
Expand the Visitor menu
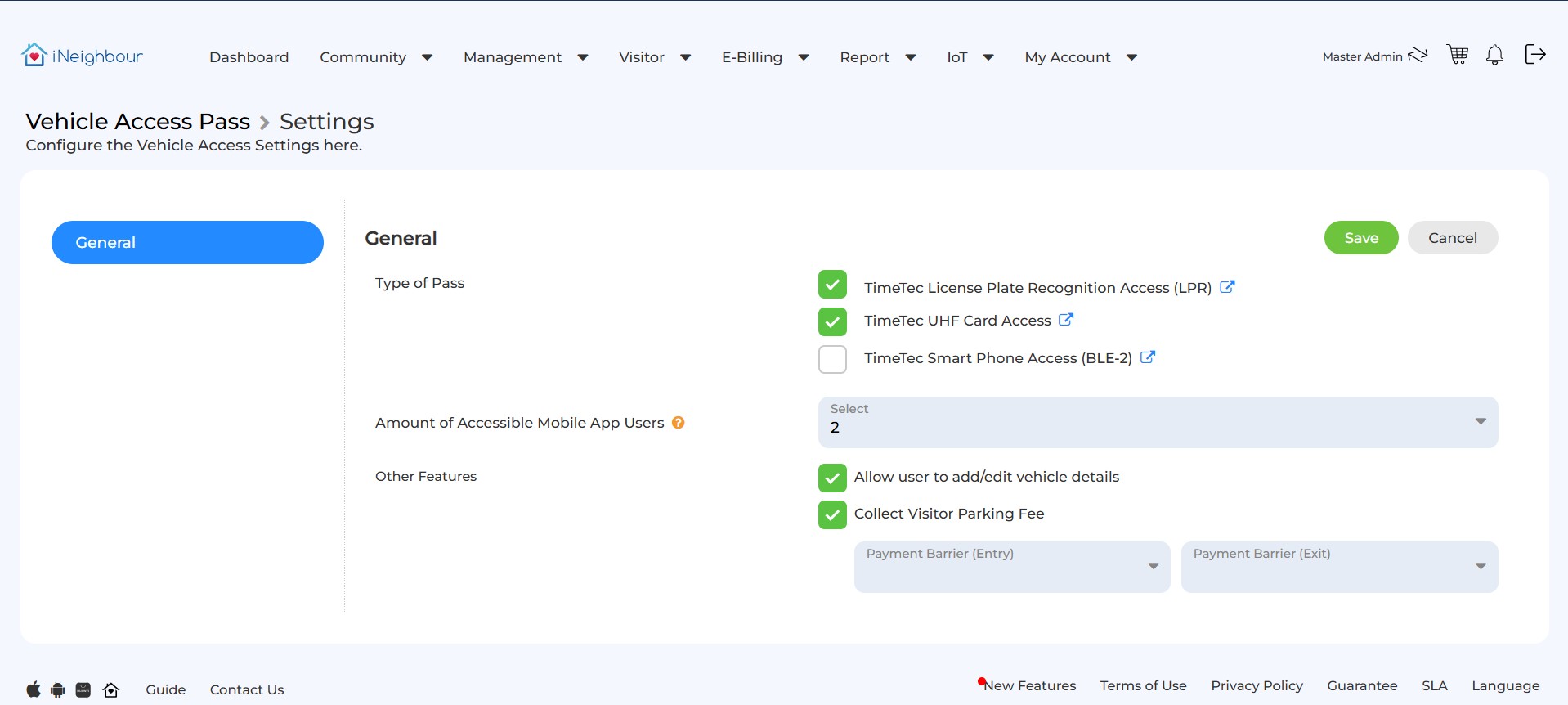[655, 57]
